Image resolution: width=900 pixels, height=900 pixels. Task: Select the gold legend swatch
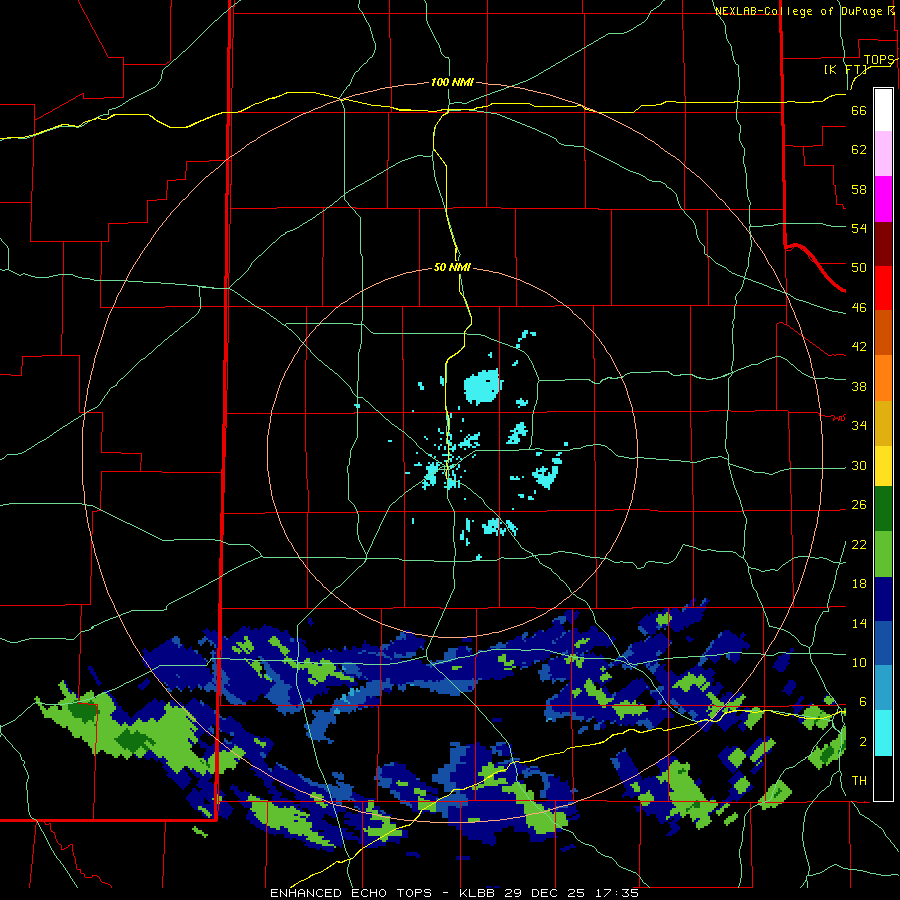pos(883,422)
